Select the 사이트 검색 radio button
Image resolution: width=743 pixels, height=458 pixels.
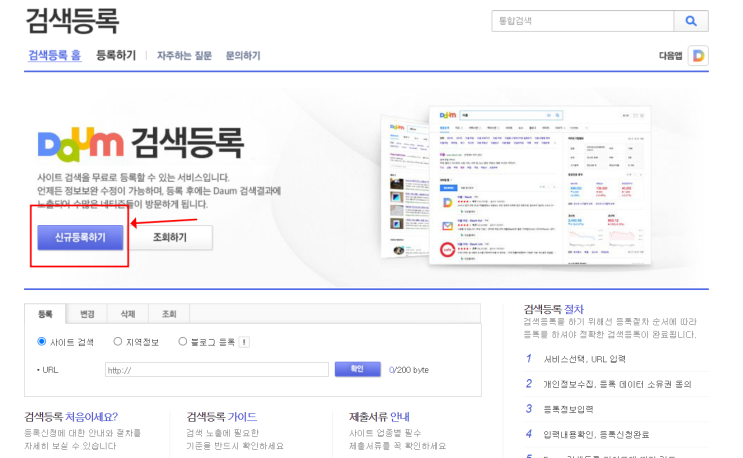(x=42, y=341)
